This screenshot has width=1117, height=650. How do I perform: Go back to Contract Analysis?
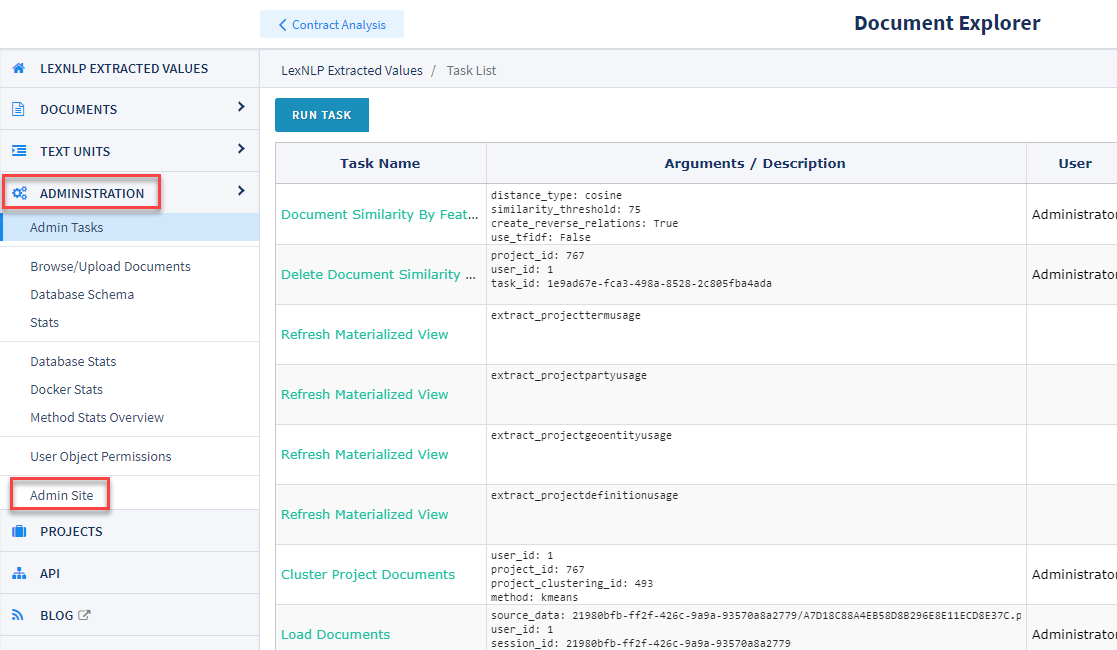click(x=332, y=24)
